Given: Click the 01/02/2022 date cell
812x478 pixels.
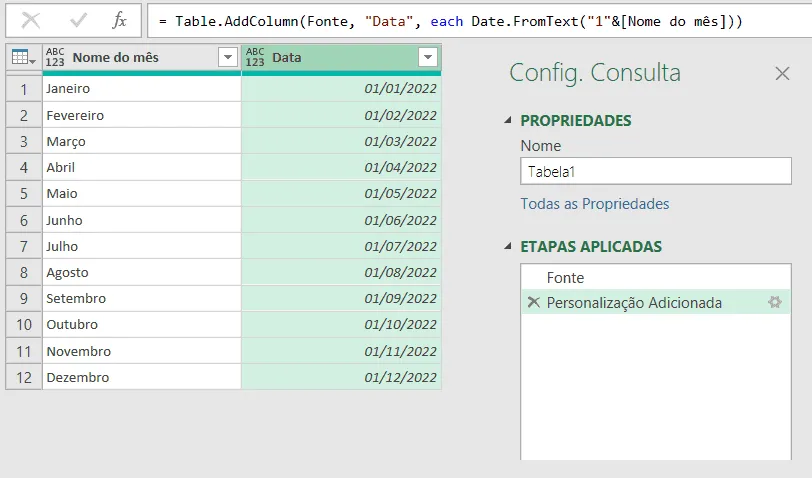Looking at the screenshot, I should tap(341, 115).
